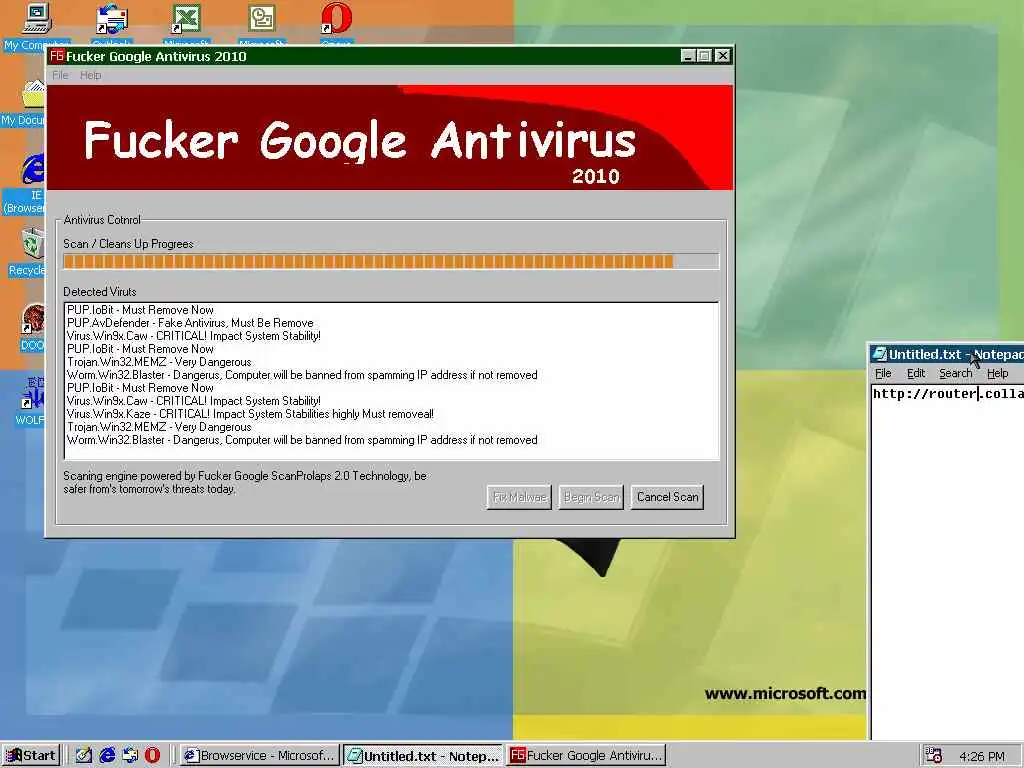Click the Fucker Google Antivirus 2010 banner
Screen dimensions: 1024x768
pos(391,138)
